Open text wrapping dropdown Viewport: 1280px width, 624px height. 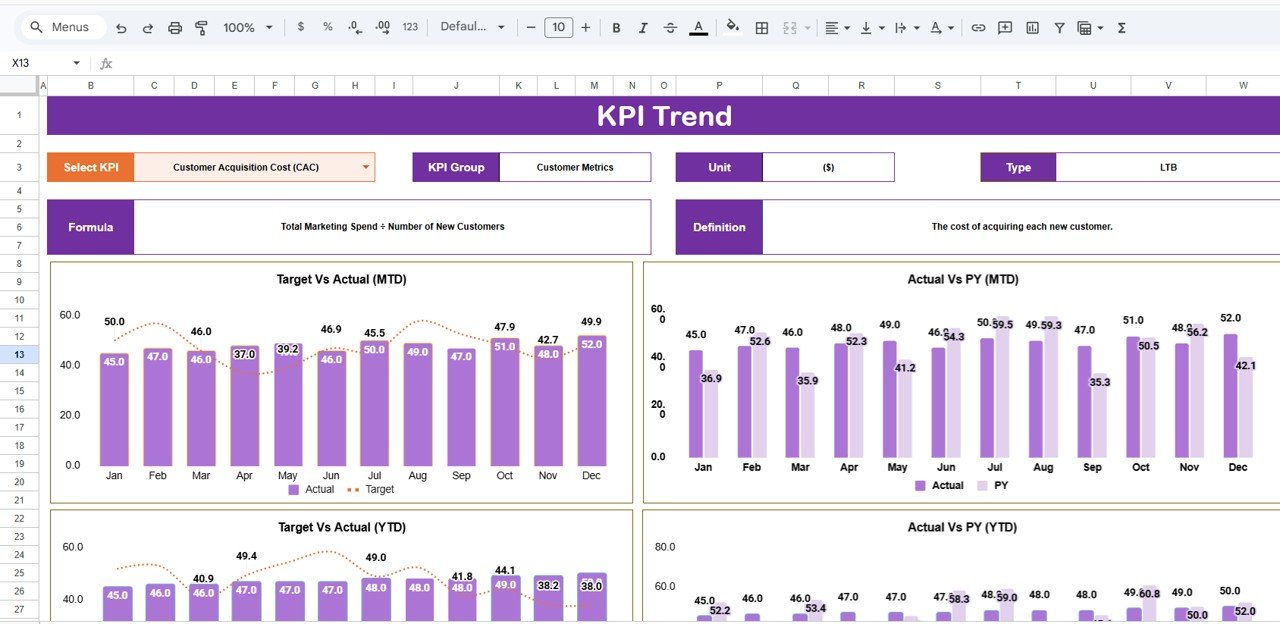point(907,28)
